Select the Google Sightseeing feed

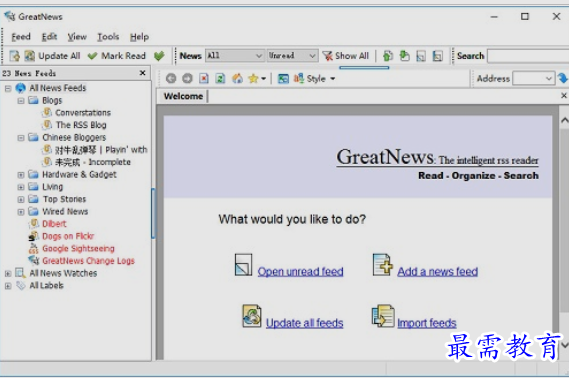point(78,248)
